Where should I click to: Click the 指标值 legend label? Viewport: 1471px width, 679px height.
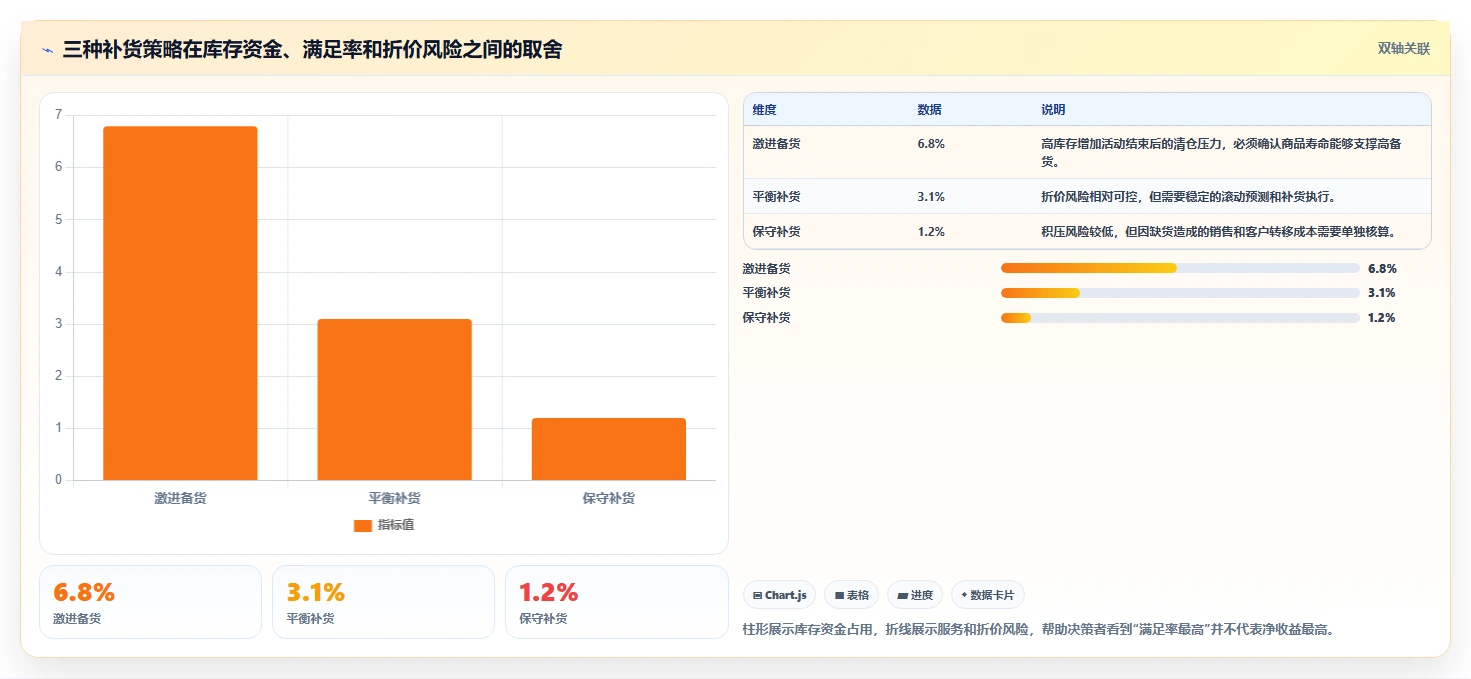click(x=395, y=526)
